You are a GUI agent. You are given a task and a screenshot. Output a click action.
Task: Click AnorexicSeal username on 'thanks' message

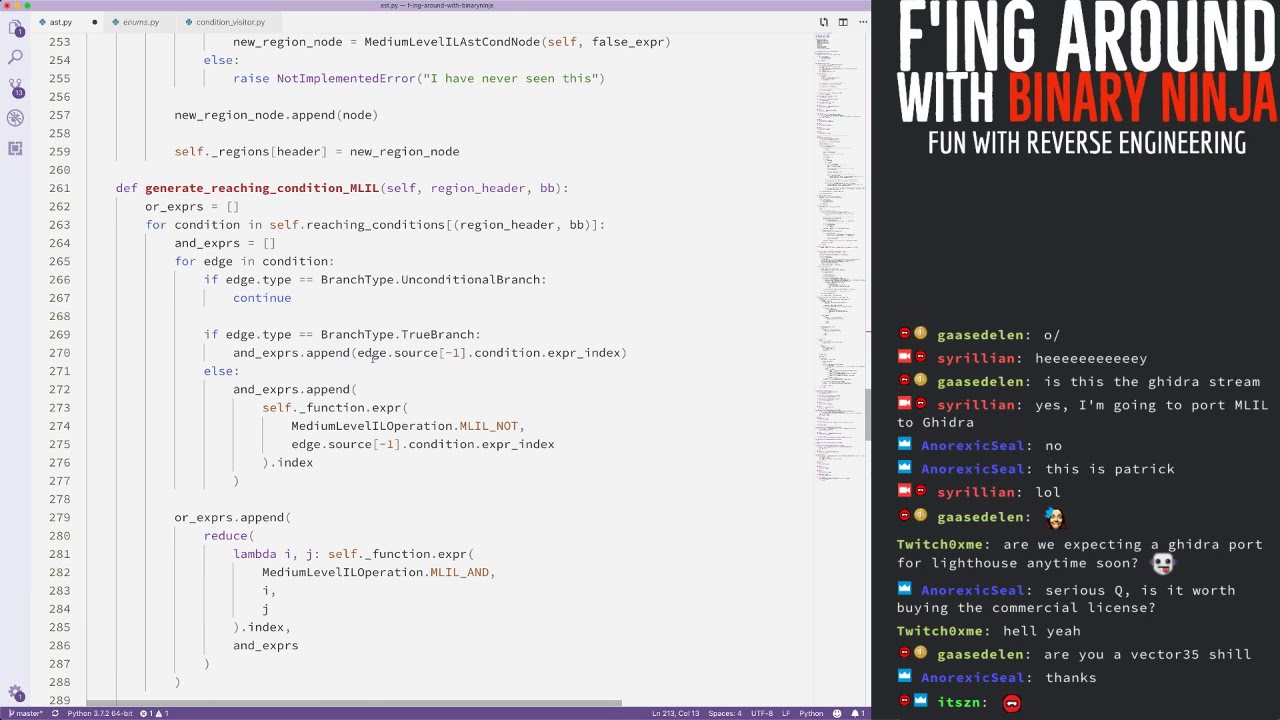click(x=972, y=678)
